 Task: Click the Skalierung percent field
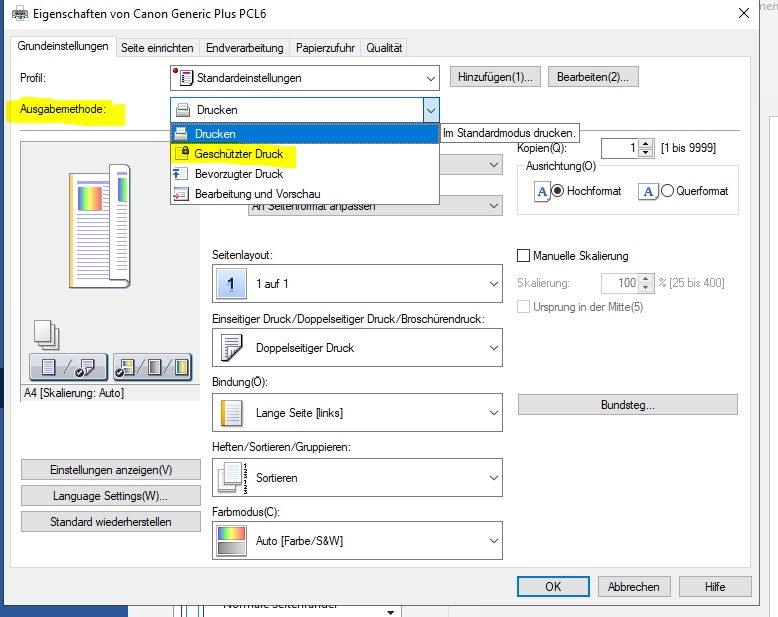[620, 283]
